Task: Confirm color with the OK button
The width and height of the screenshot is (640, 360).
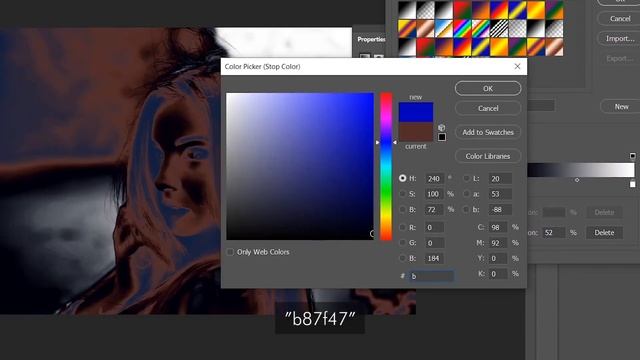Action: [488, 88]
